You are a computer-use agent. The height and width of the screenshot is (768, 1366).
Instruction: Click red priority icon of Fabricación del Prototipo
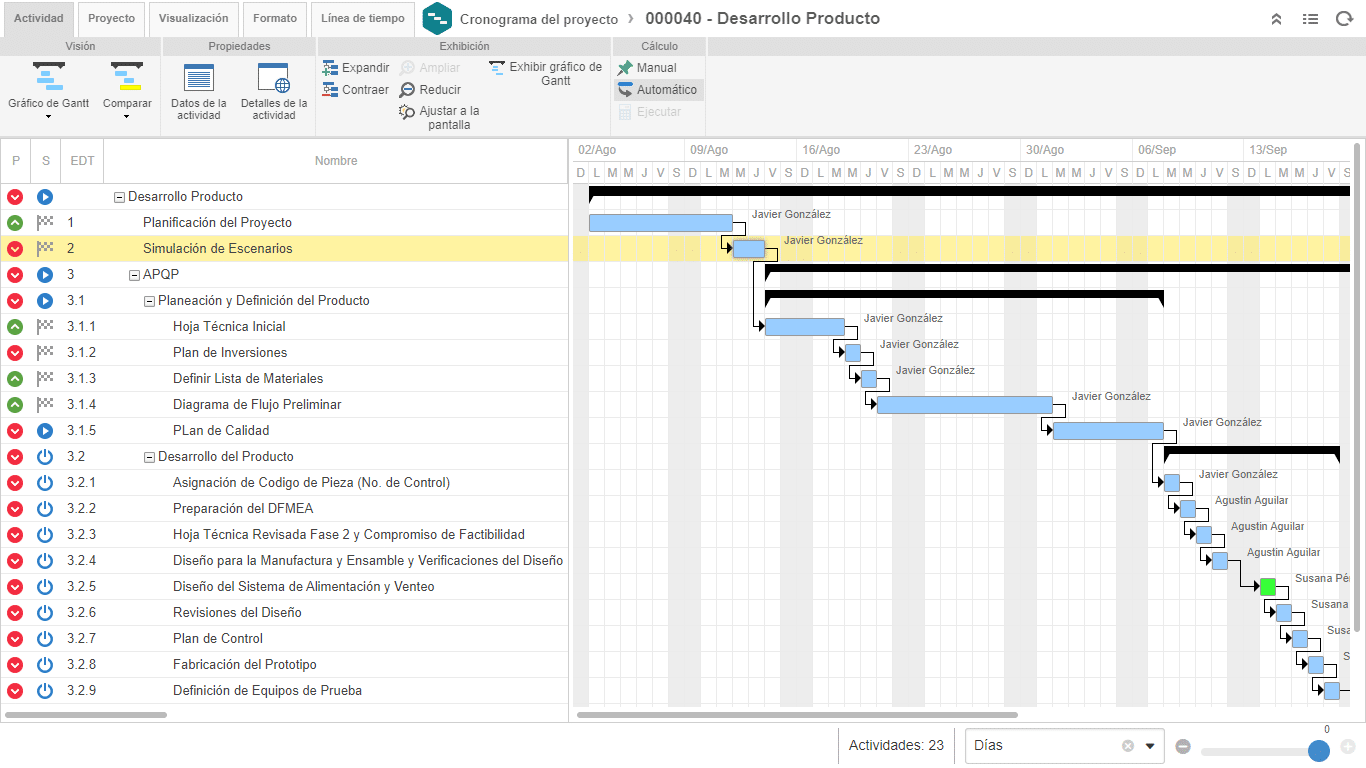[x=15, y=665]
